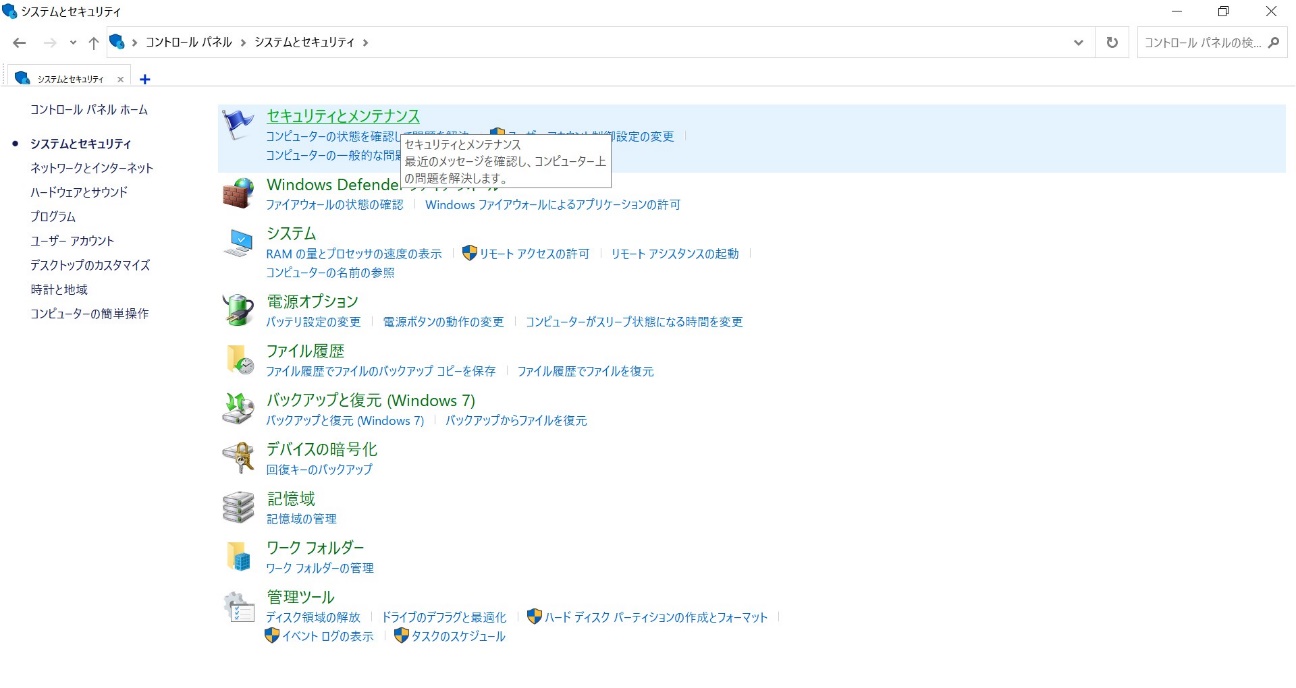Viewport: 1296px width, 688px height.
Task: Click the システム computer monitor icon
Action: pos(237,240)
